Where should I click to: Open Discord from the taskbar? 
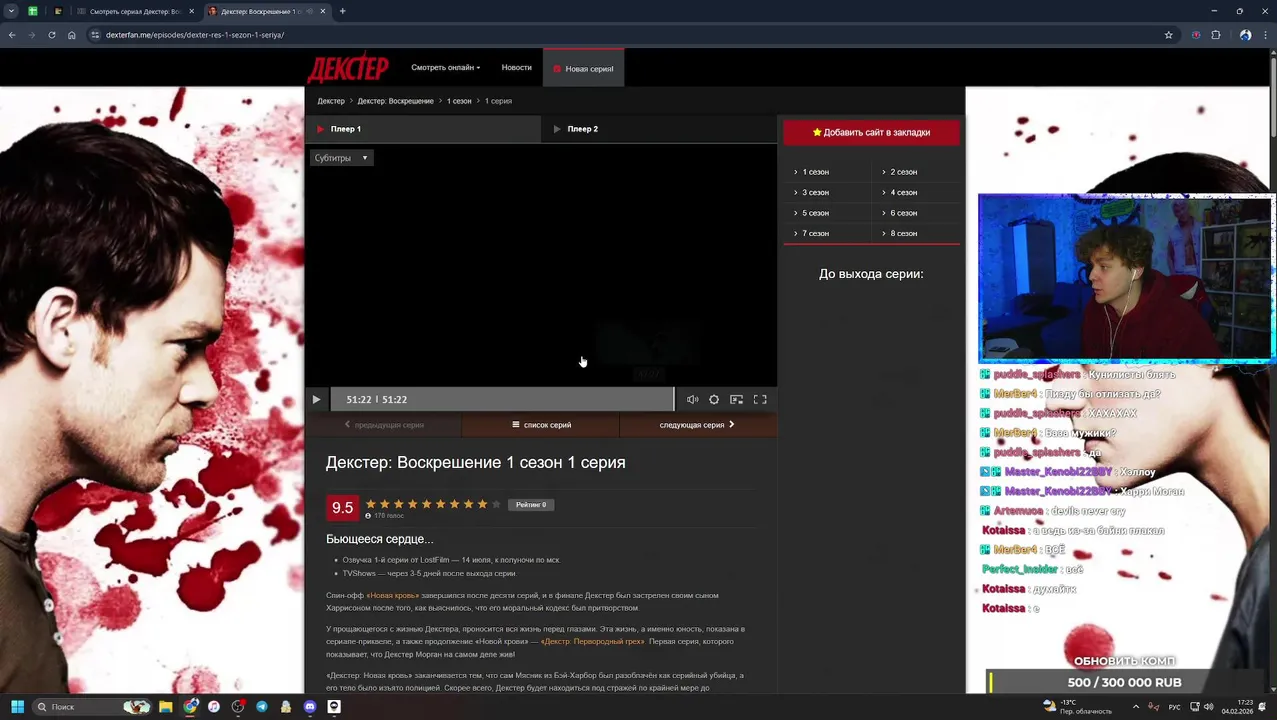coord(310,707)
